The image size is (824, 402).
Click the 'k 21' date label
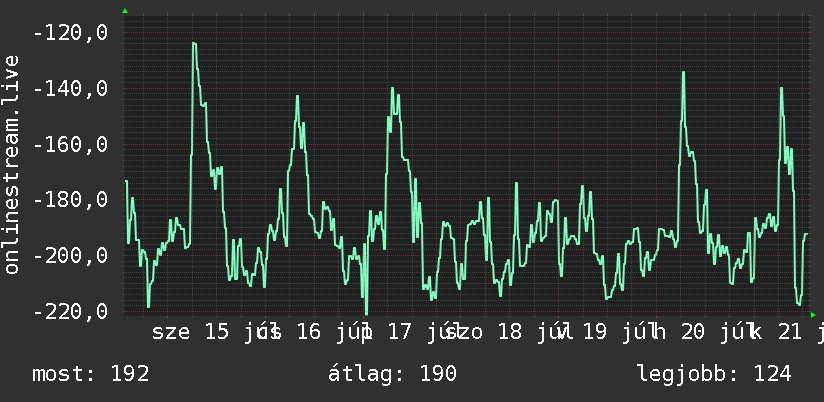click(x=776, y=333)
